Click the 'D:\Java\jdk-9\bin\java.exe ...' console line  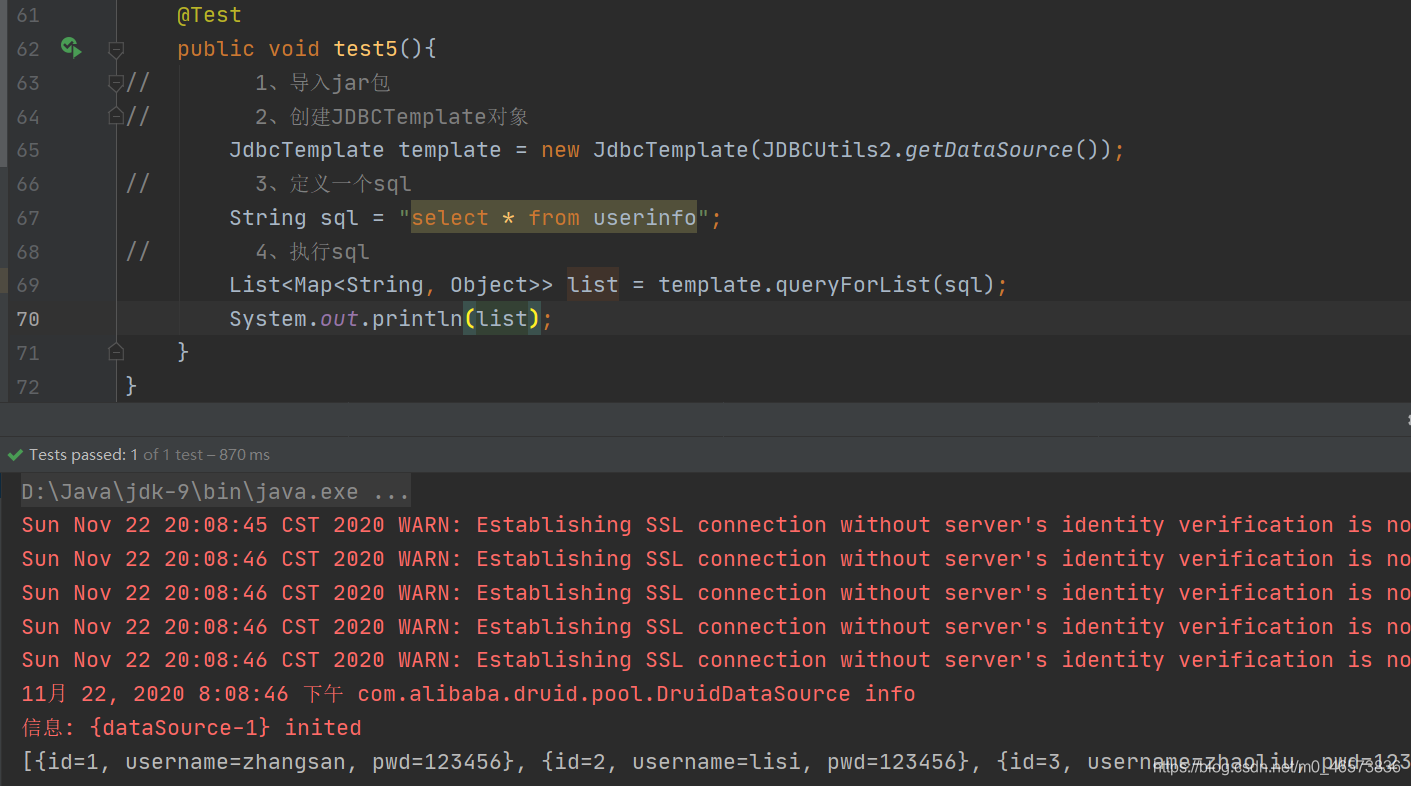click(x=215, y=492)
